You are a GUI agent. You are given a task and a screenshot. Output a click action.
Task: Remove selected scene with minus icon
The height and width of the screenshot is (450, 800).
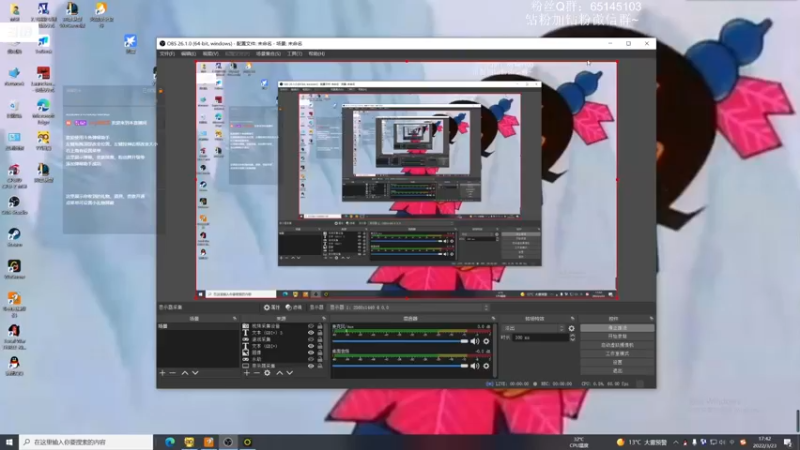(x=172, y=373)
